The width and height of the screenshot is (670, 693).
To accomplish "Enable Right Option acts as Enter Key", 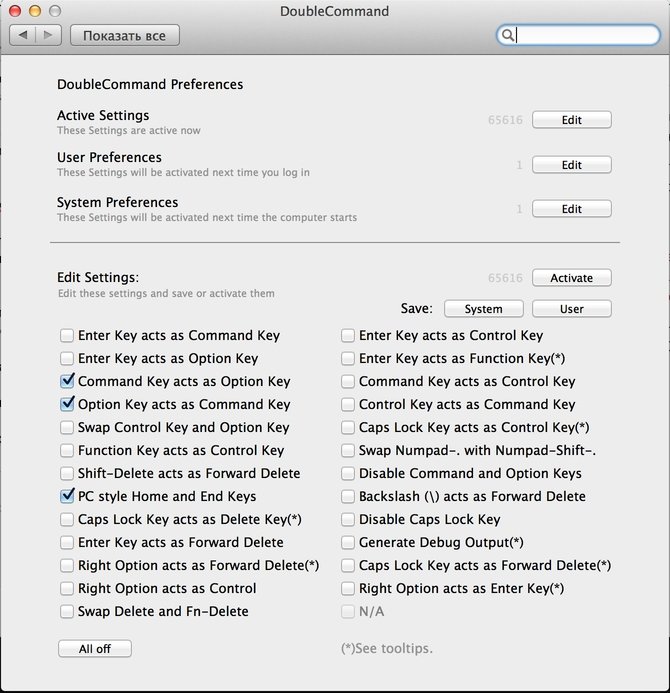I will [x=348, y=588].
